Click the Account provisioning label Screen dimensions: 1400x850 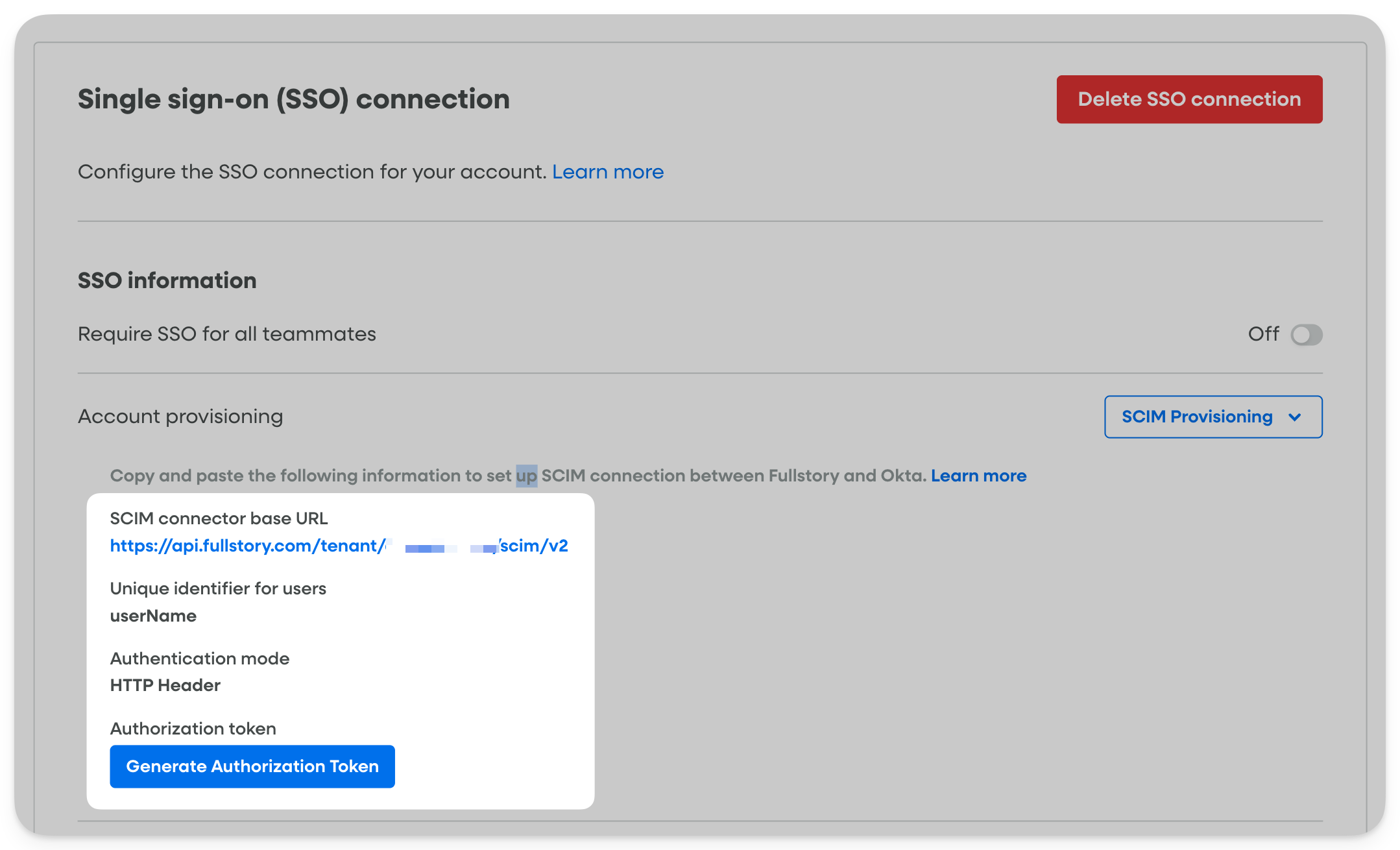(x=180, y=416)
